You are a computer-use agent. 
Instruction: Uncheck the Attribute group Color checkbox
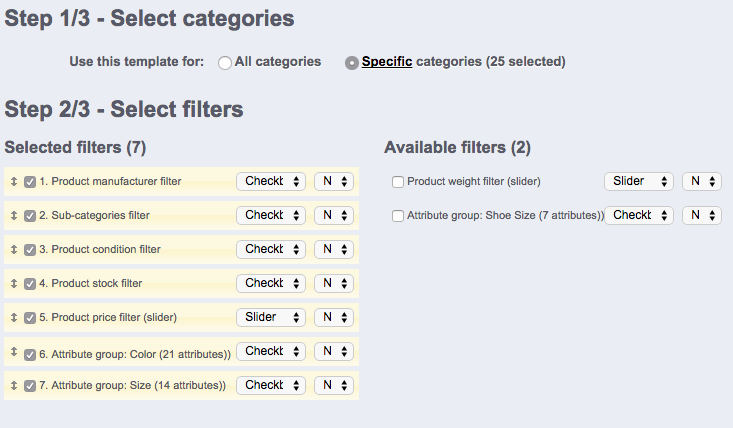[30, 353]
